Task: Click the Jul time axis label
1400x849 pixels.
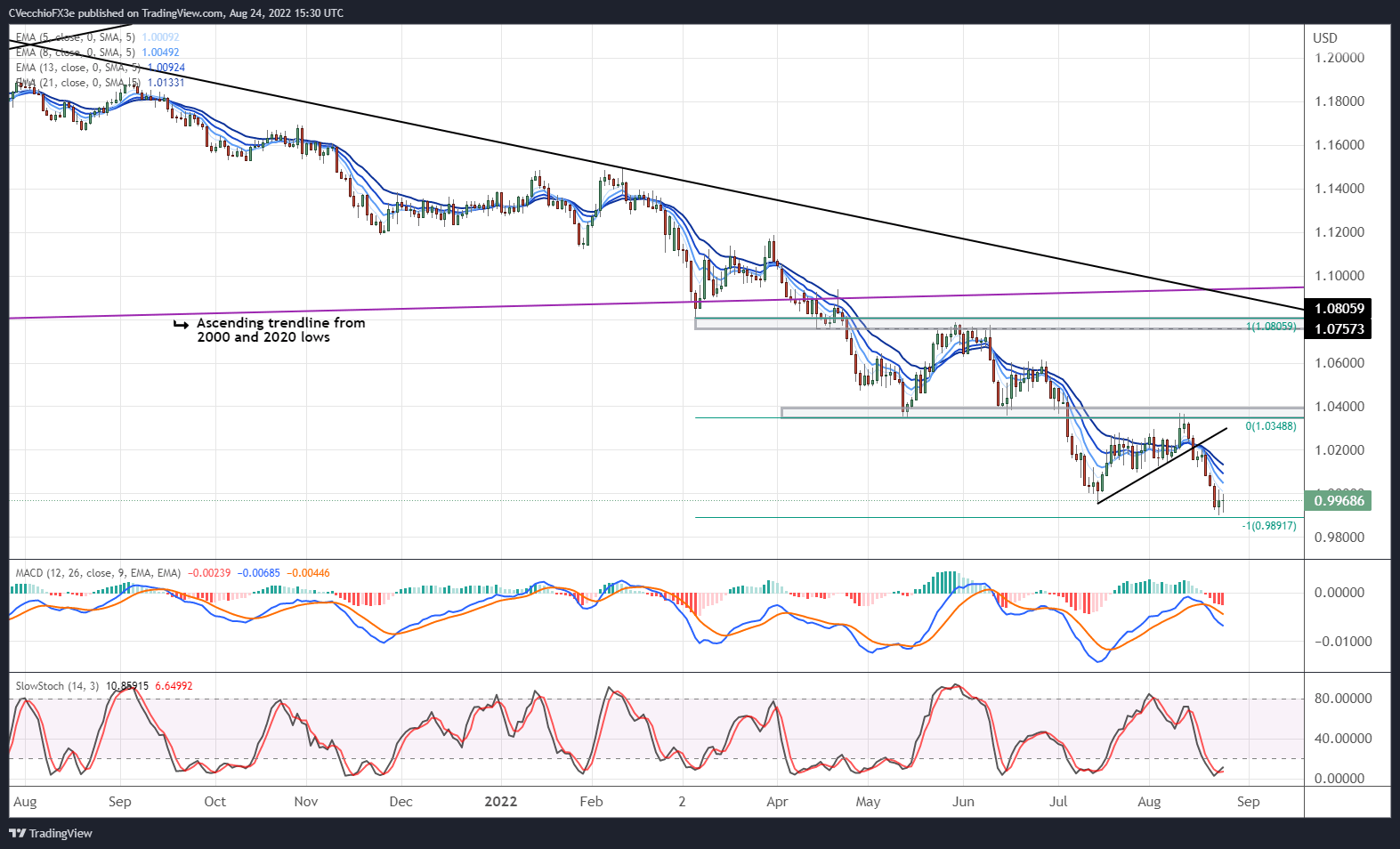Action: 1058,802
